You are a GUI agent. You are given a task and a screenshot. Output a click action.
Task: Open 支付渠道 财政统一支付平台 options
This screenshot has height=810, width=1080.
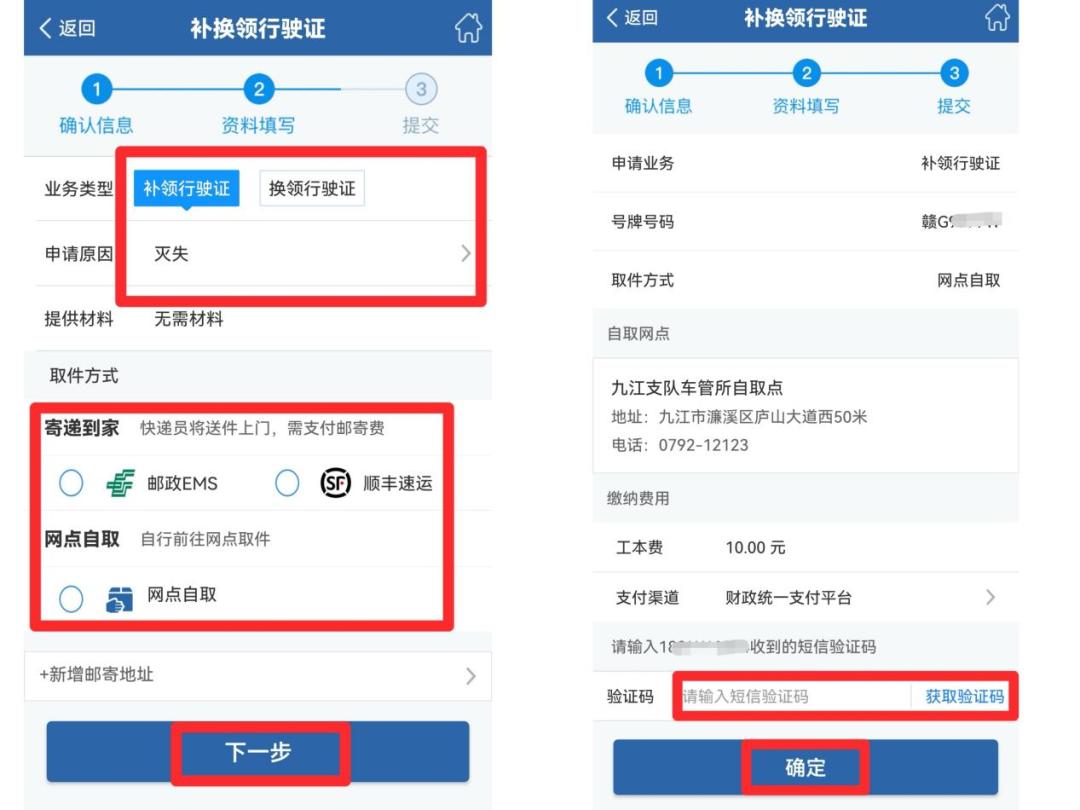point(804,597)
